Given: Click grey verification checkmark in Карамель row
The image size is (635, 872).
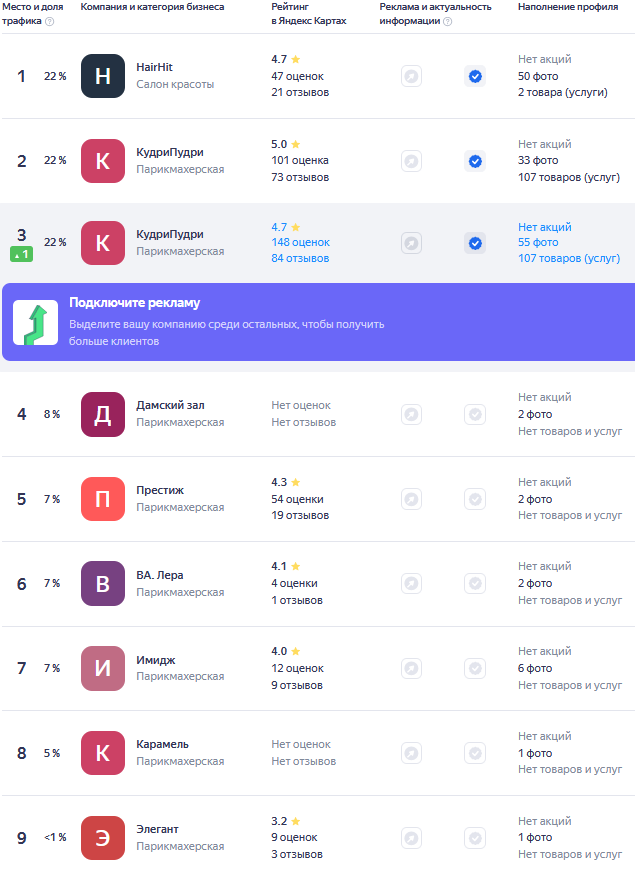Looking at the screenshot, I should (475, 753).
